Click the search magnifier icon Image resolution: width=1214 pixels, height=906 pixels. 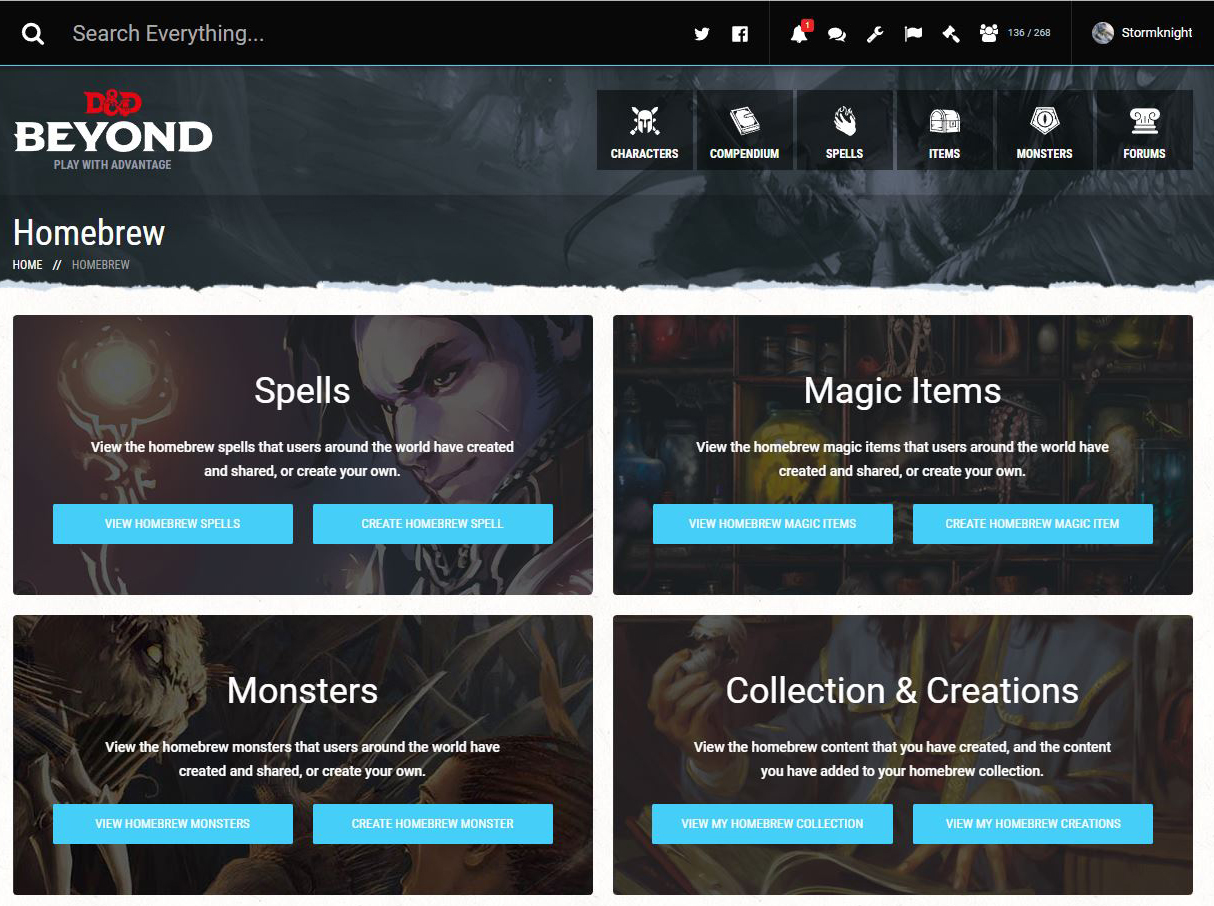pyautogui.click(x=33, y=34)
